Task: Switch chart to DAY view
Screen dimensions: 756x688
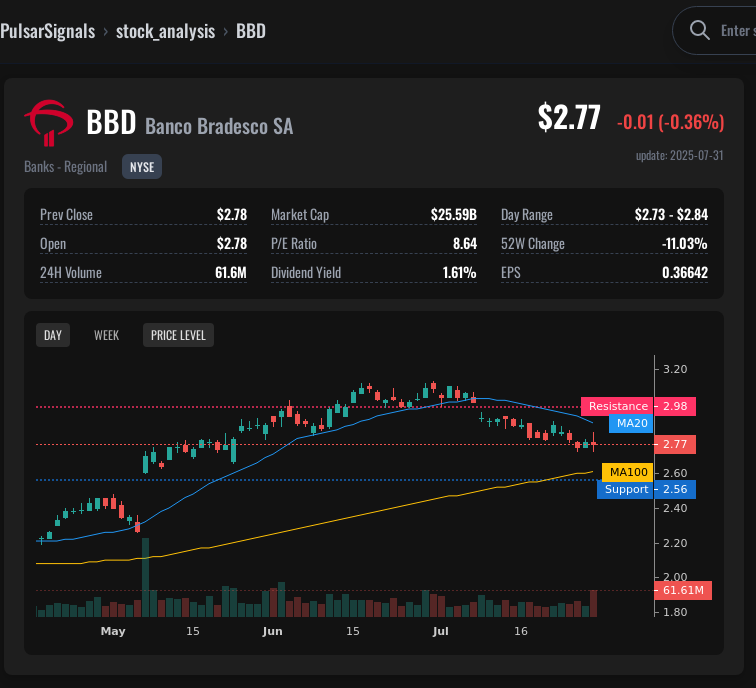Action: pos(53,335)
